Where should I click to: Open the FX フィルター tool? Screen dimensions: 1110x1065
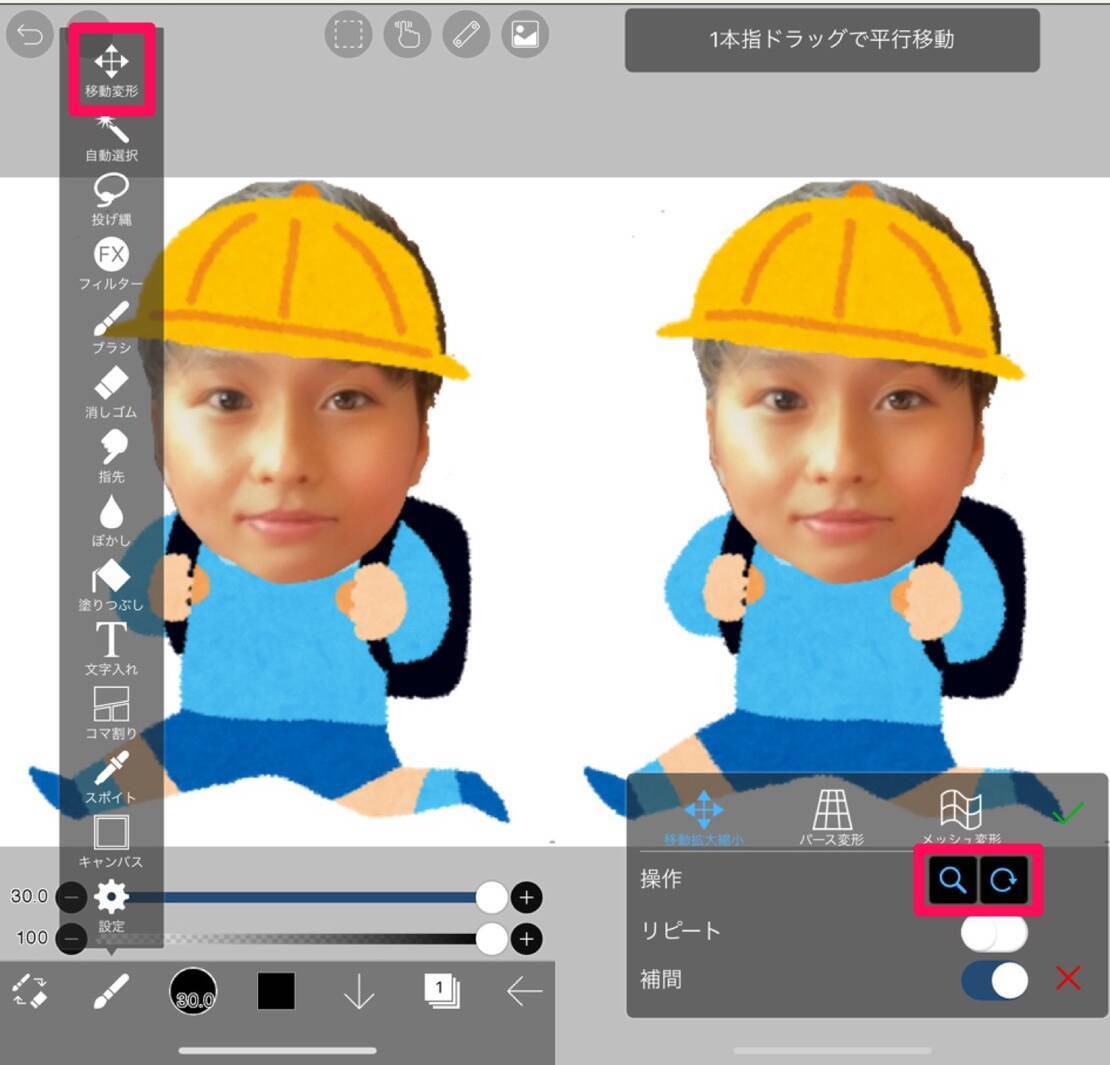[111, 265]
